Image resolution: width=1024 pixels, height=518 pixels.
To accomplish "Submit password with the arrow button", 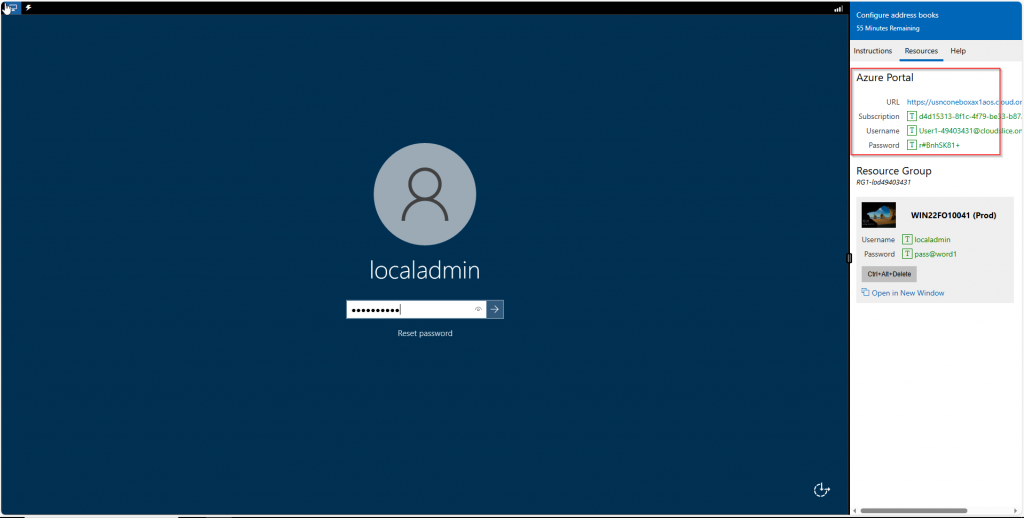I will (x=495, y=310).
